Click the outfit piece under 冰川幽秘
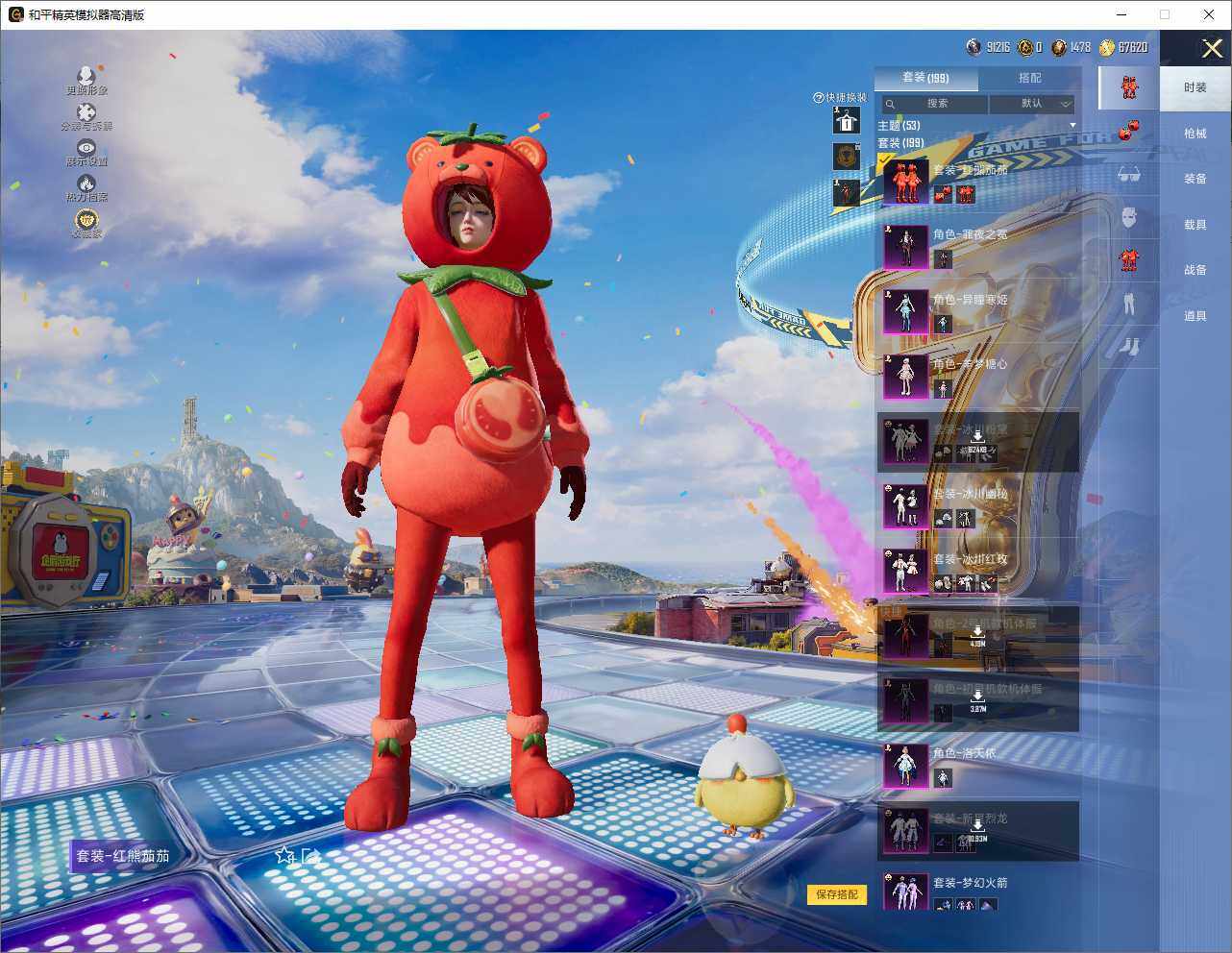The width and height of the screenshot is (1232, 953). point(965,519)
